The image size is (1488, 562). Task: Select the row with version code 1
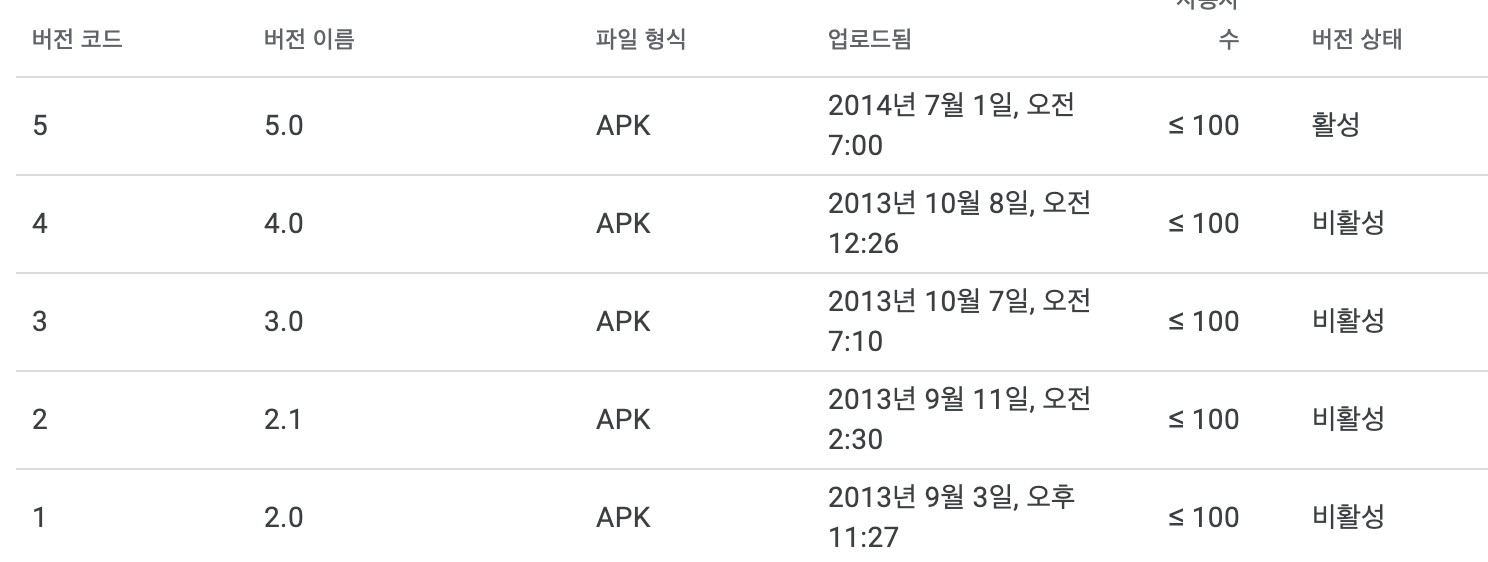(x=744, y=517)
